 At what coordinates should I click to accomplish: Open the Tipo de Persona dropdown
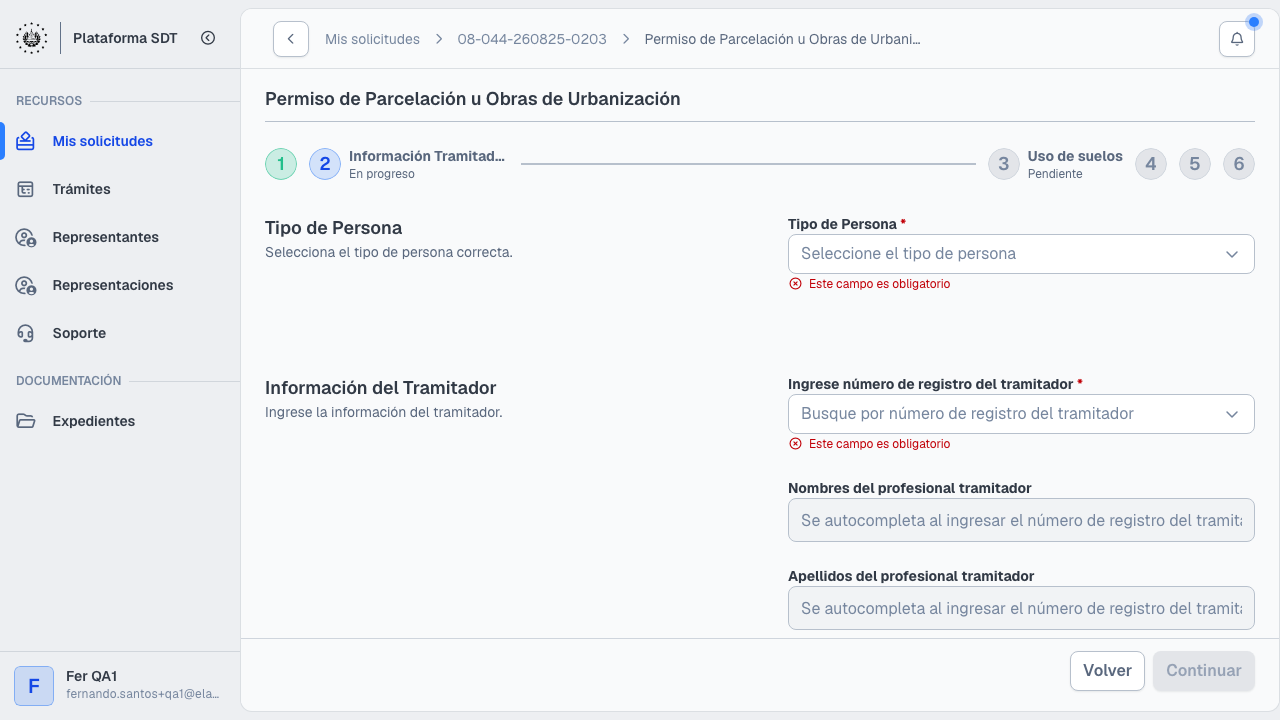coord(1021,254)
